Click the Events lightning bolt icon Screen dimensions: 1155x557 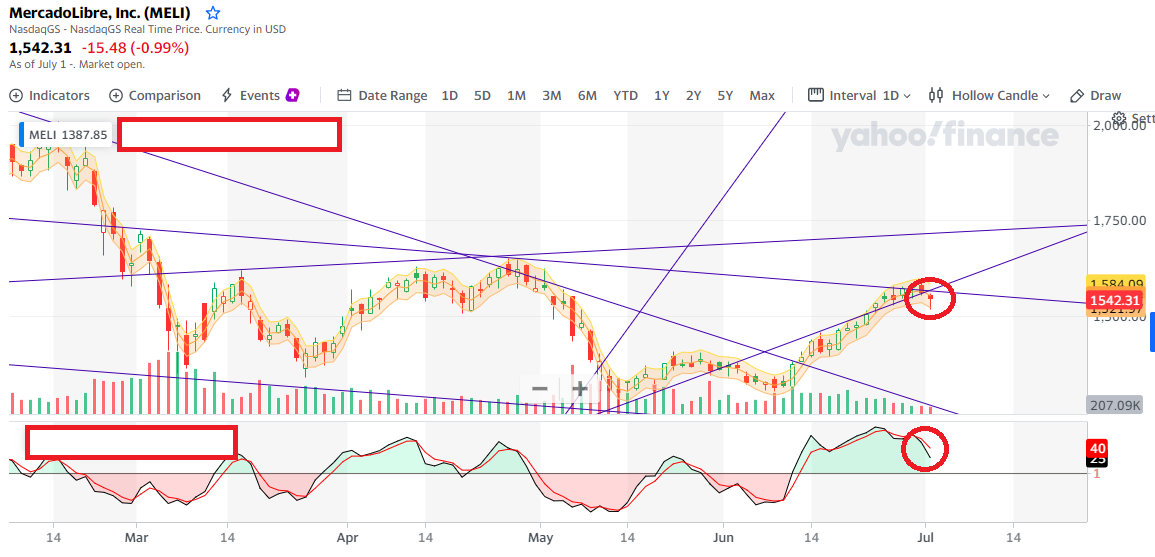(x=227, y=95)
